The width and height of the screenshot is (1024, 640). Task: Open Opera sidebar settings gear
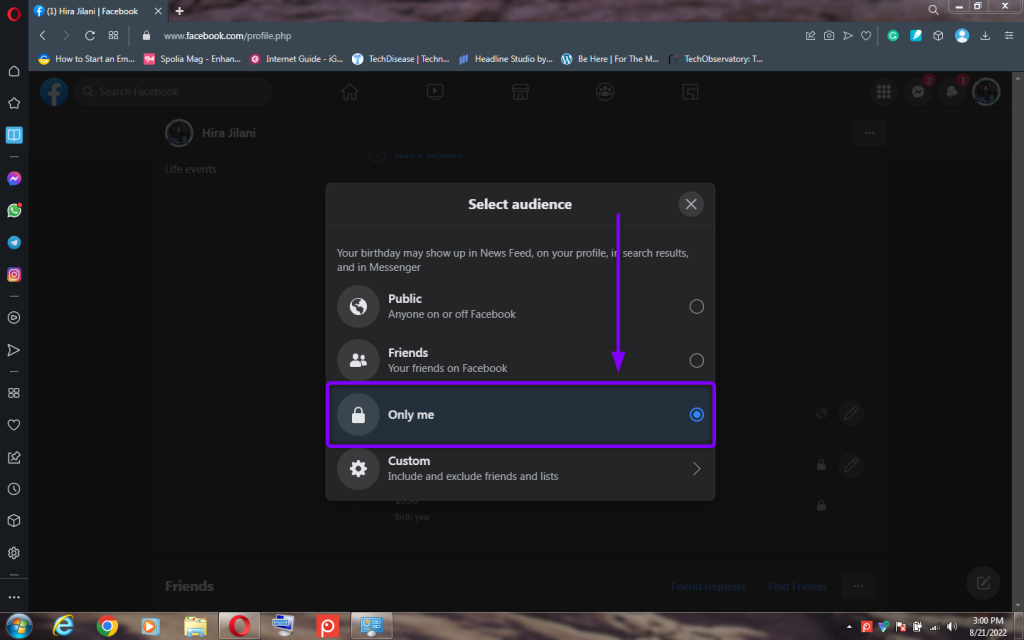coord(14,553)
